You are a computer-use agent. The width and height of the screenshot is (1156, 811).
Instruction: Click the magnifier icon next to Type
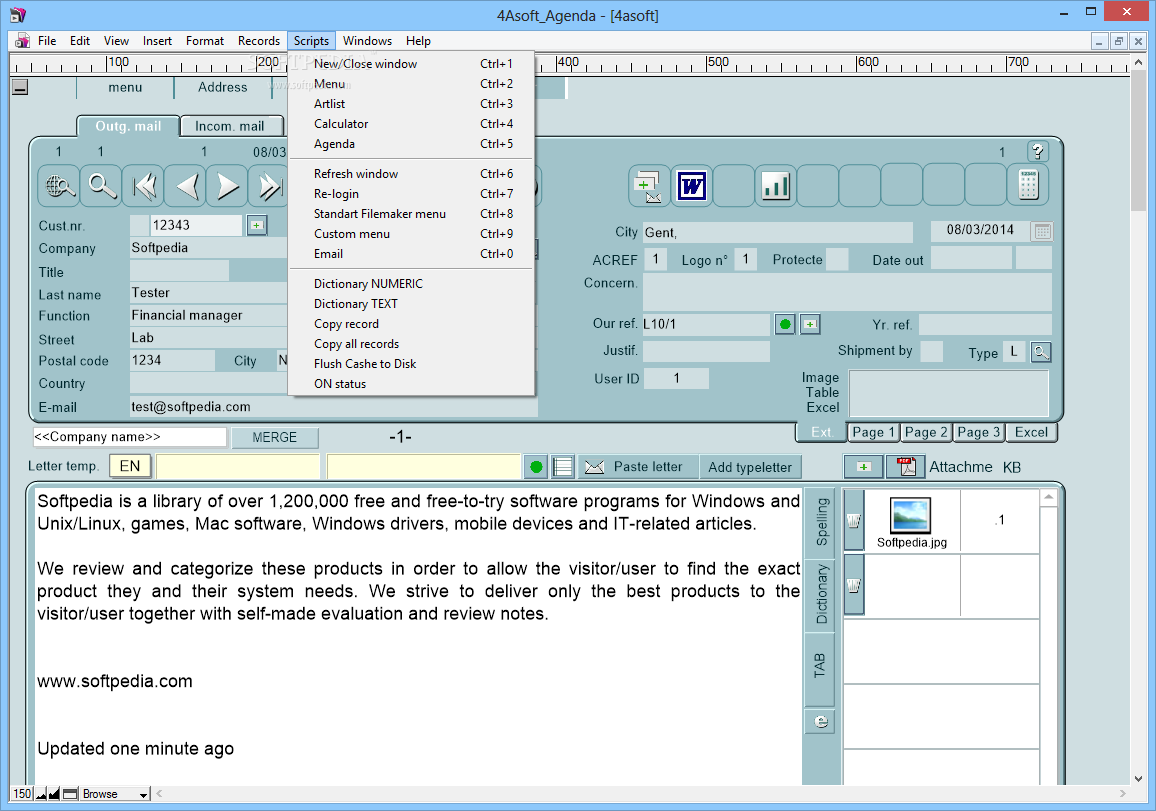(1041, 352)
